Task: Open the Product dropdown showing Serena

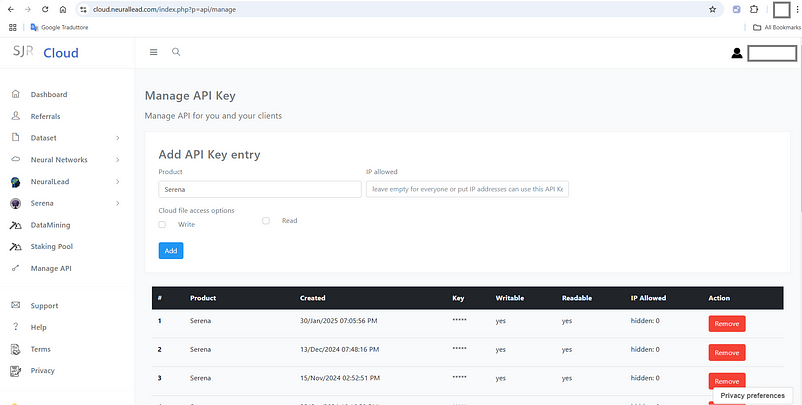Action: (260, 189)
